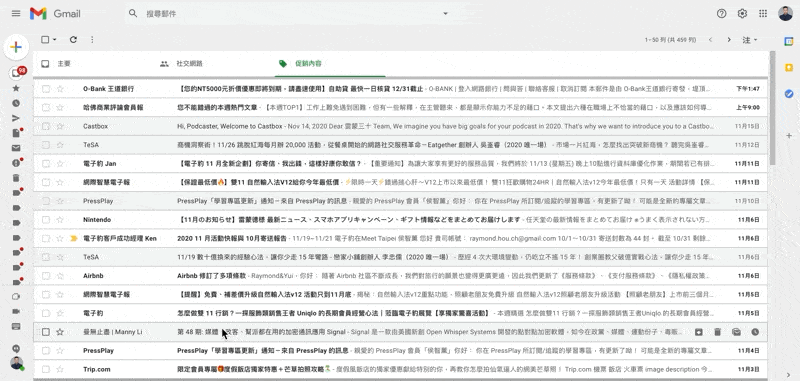Screen dimensions: 800x381
Task: Open Google Calendar in side panel
Action: tap(789, 41)
